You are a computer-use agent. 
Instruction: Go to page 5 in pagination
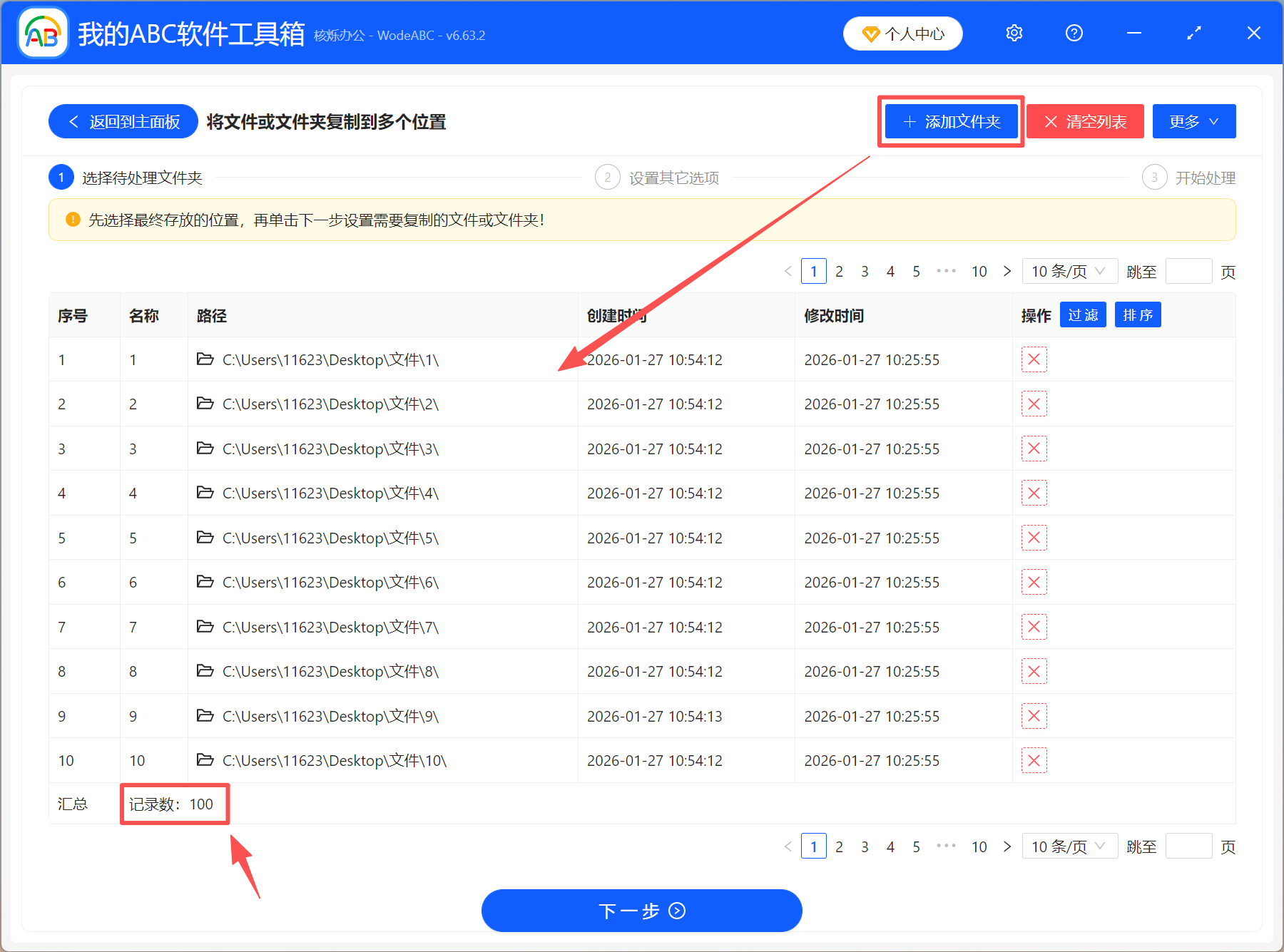click(x=916, y=271)
